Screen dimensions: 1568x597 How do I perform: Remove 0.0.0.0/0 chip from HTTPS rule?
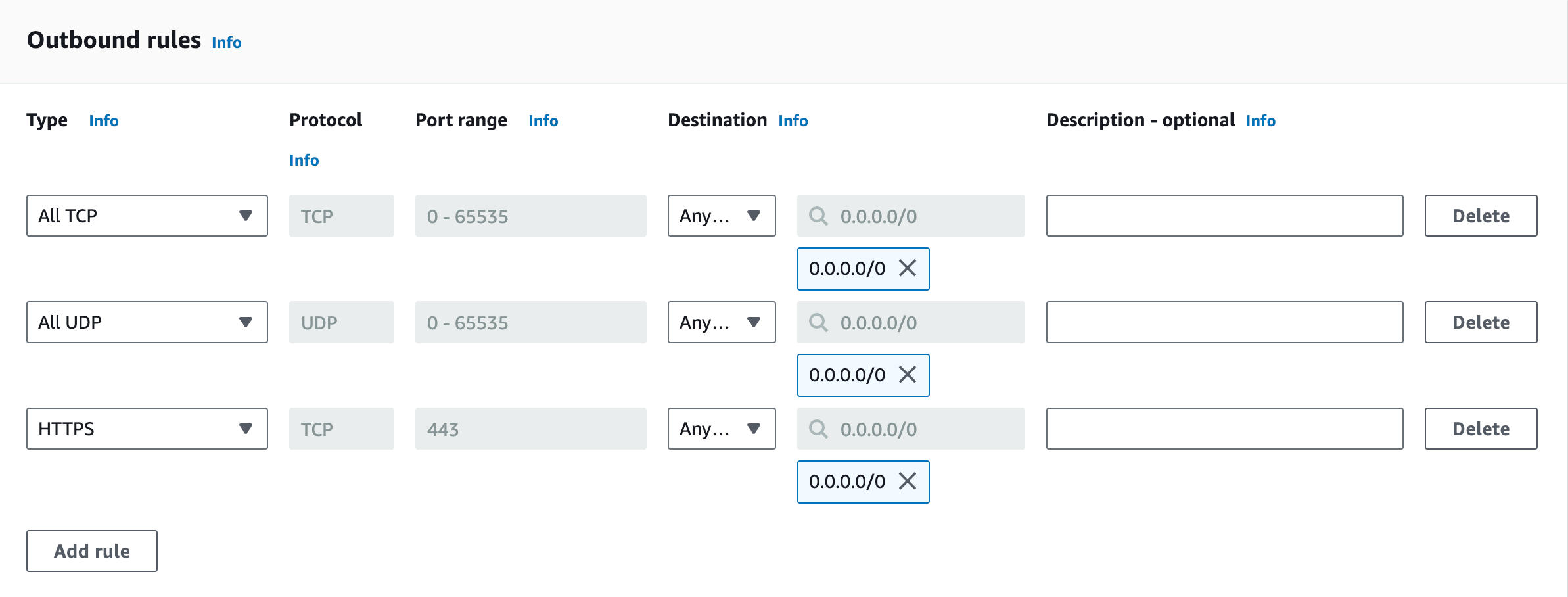[x=908, y=481]
